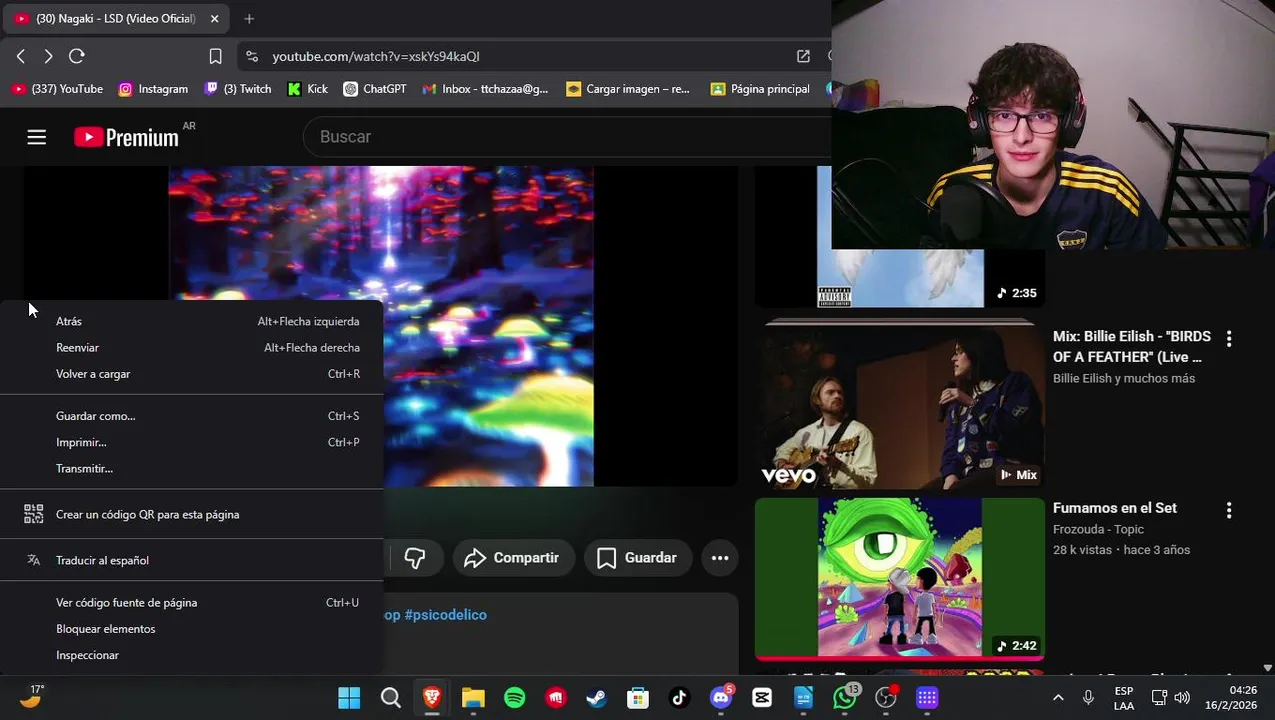
Task: Choose Bloquear elementos
Action: pos(192,629)
